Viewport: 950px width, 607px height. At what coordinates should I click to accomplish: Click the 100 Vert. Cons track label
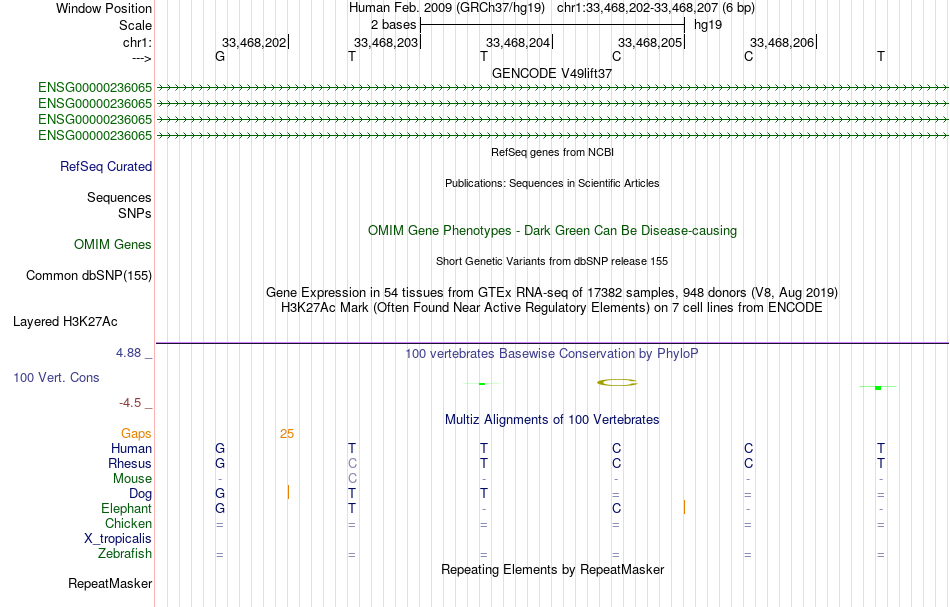point(56,377)
